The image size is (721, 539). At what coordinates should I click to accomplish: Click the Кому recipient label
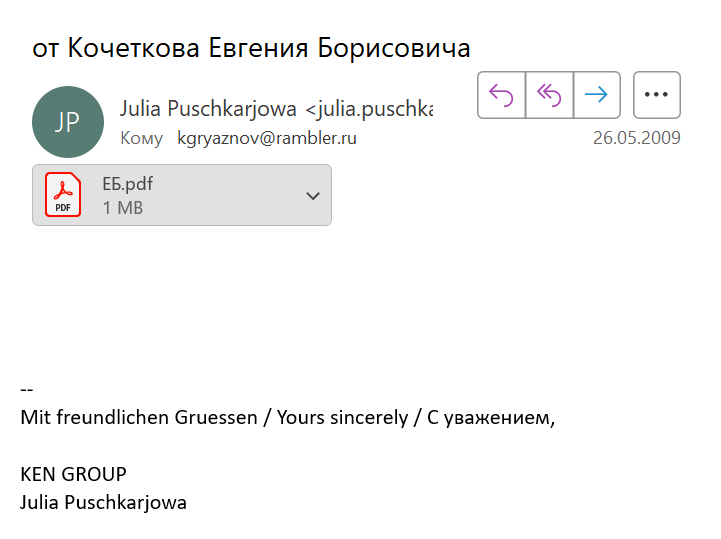(x=141, y=138)
